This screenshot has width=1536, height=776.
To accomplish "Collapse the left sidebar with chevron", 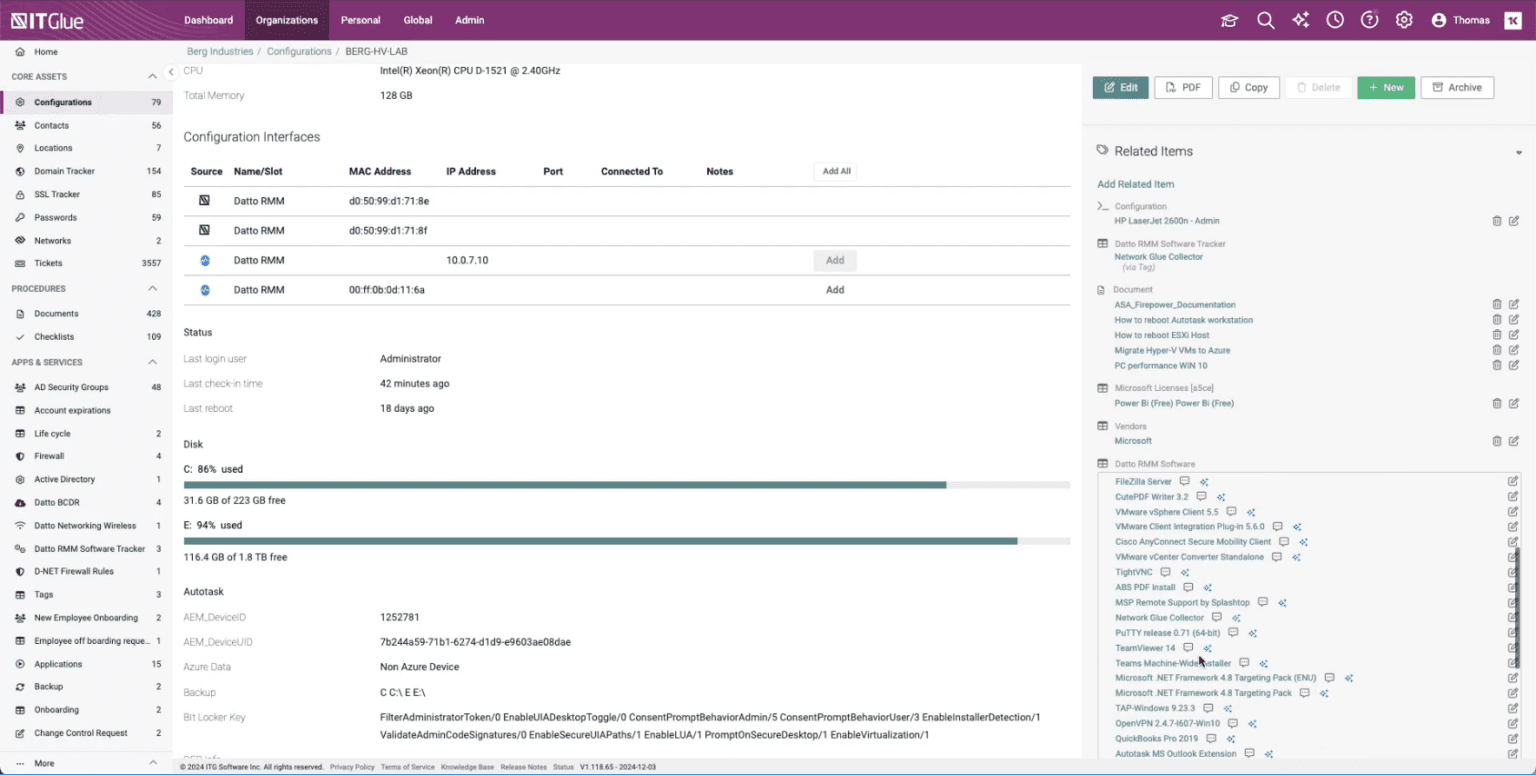I will 171,72.
